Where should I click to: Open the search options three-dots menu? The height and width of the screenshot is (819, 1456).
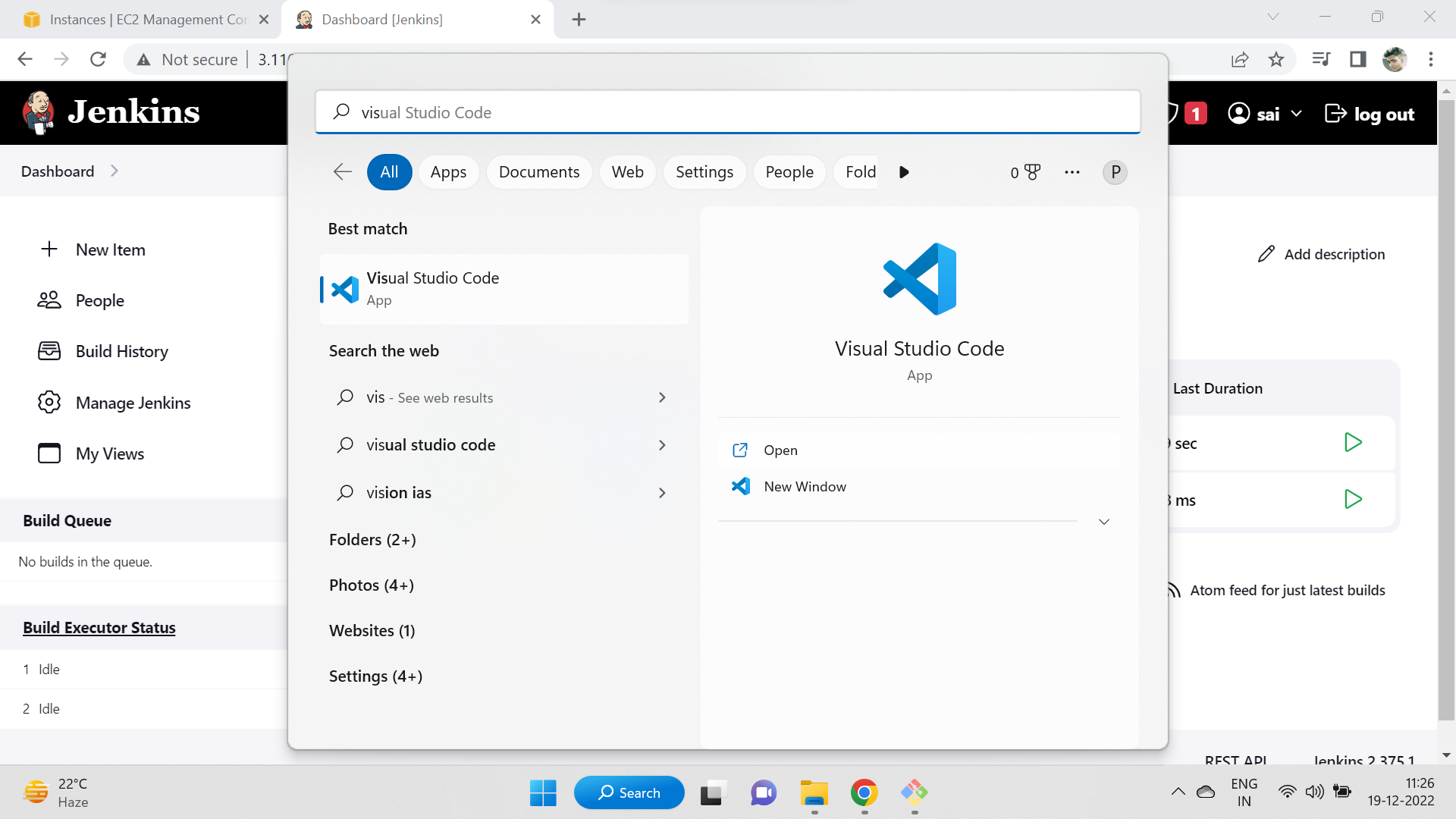(1072, 172)
